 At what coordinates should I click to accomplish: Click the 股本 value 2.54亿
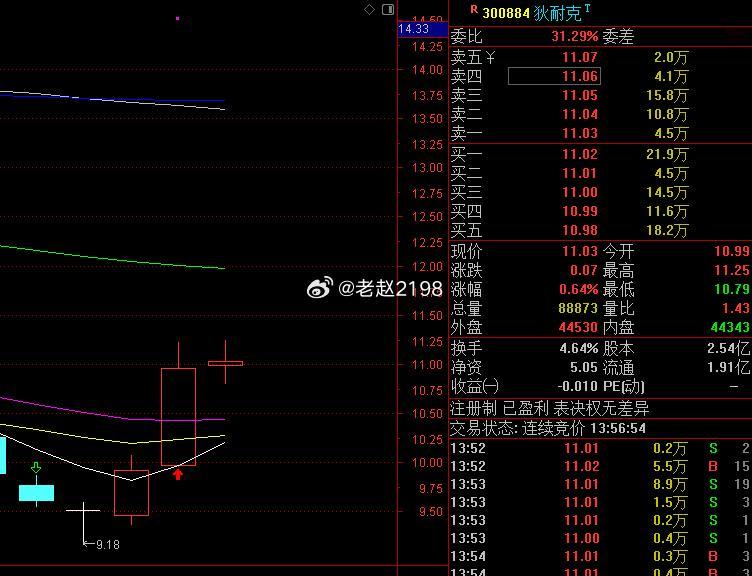[x=728, y=348]
